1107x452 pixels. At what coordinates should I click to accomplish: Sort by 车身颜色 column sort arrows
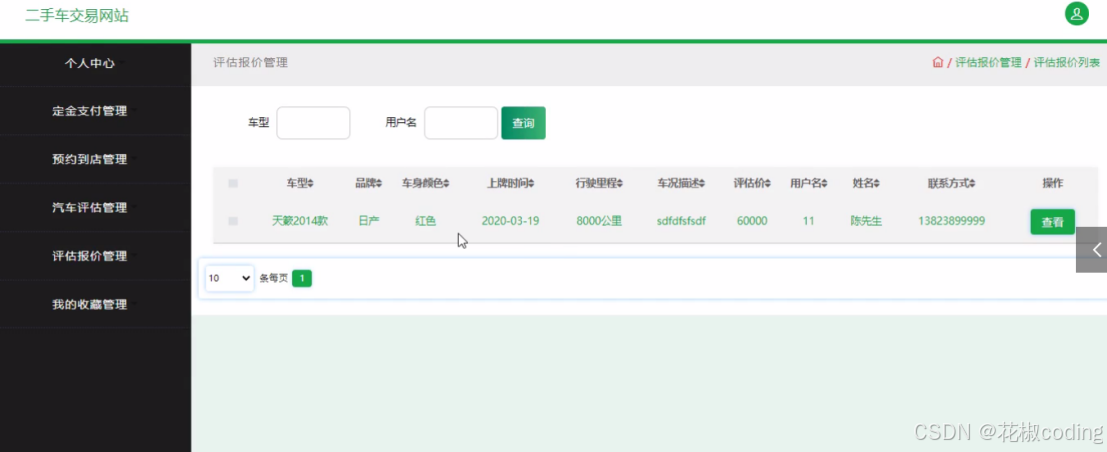click(446, 184)
